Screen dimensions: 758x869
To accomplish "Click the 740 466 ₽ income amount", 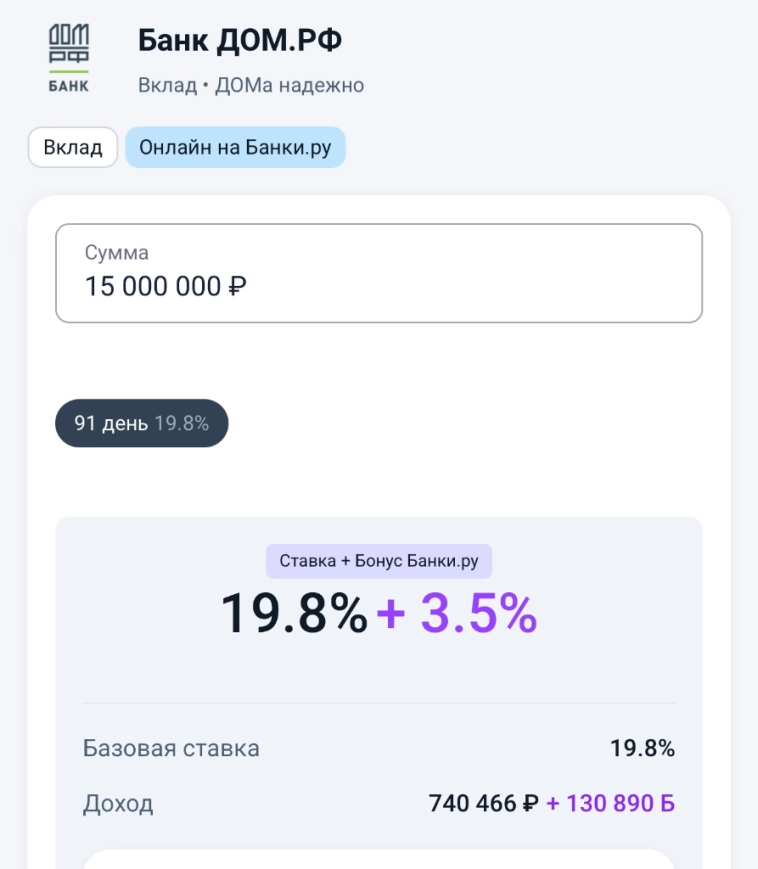I will click(x=483, y=803).
